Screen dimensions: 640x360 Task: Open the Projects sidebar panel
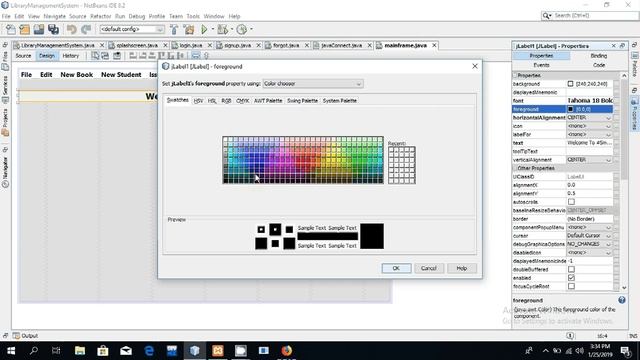5,122
